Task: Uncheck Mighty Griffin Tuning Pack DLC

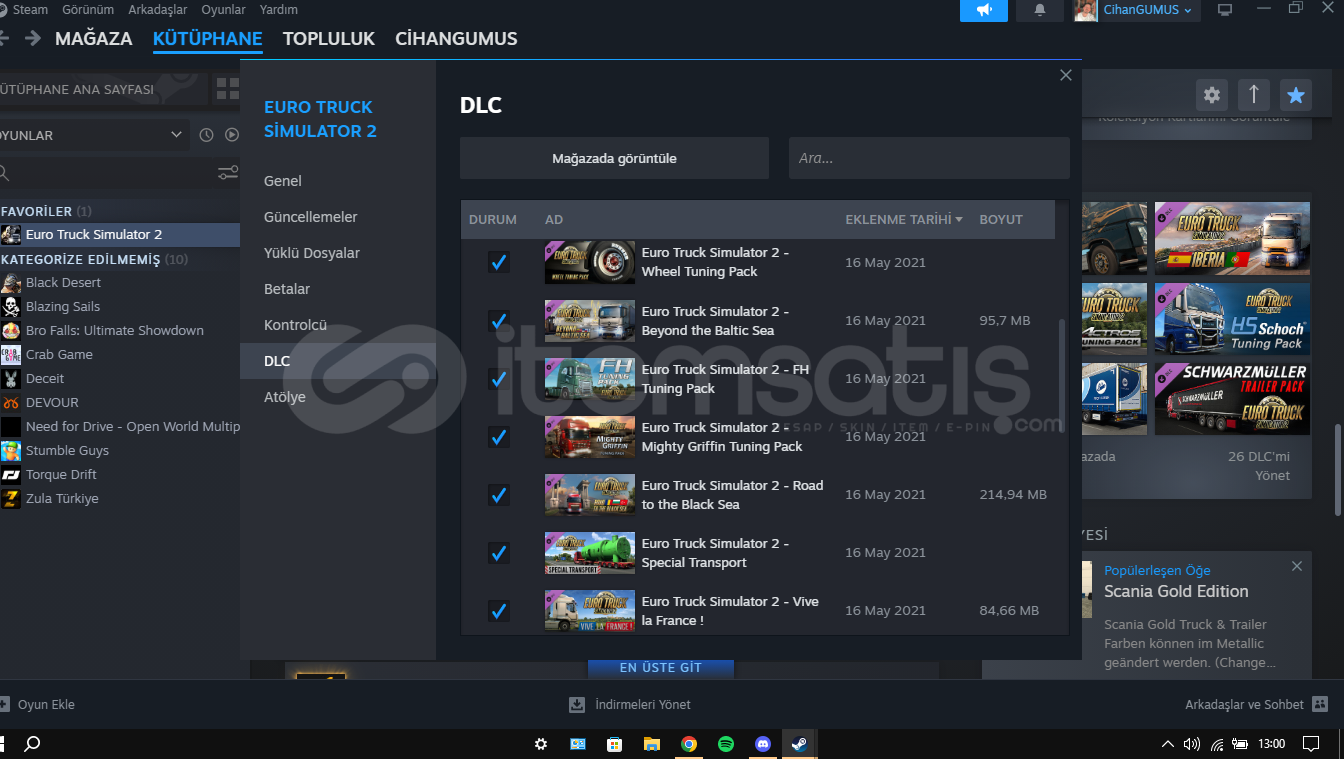Action: coord(498,436)
